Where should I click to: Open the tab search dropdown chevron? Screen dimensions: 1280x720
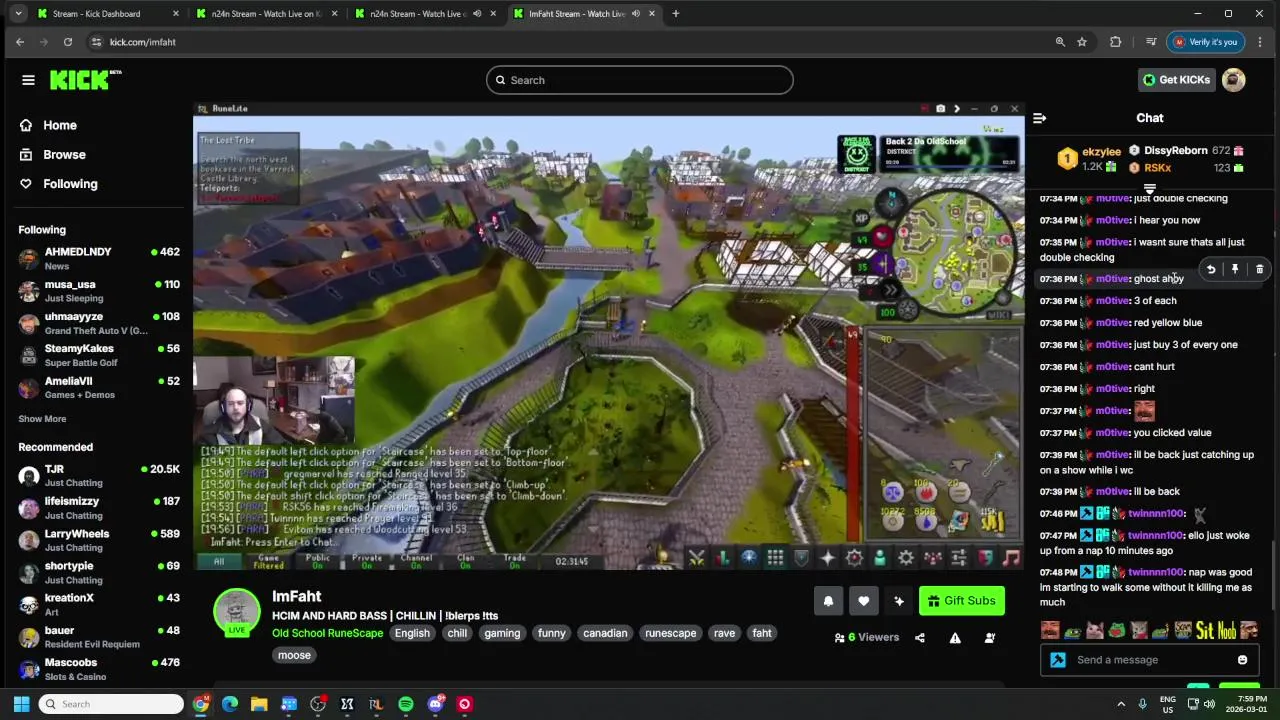point(18,14)
